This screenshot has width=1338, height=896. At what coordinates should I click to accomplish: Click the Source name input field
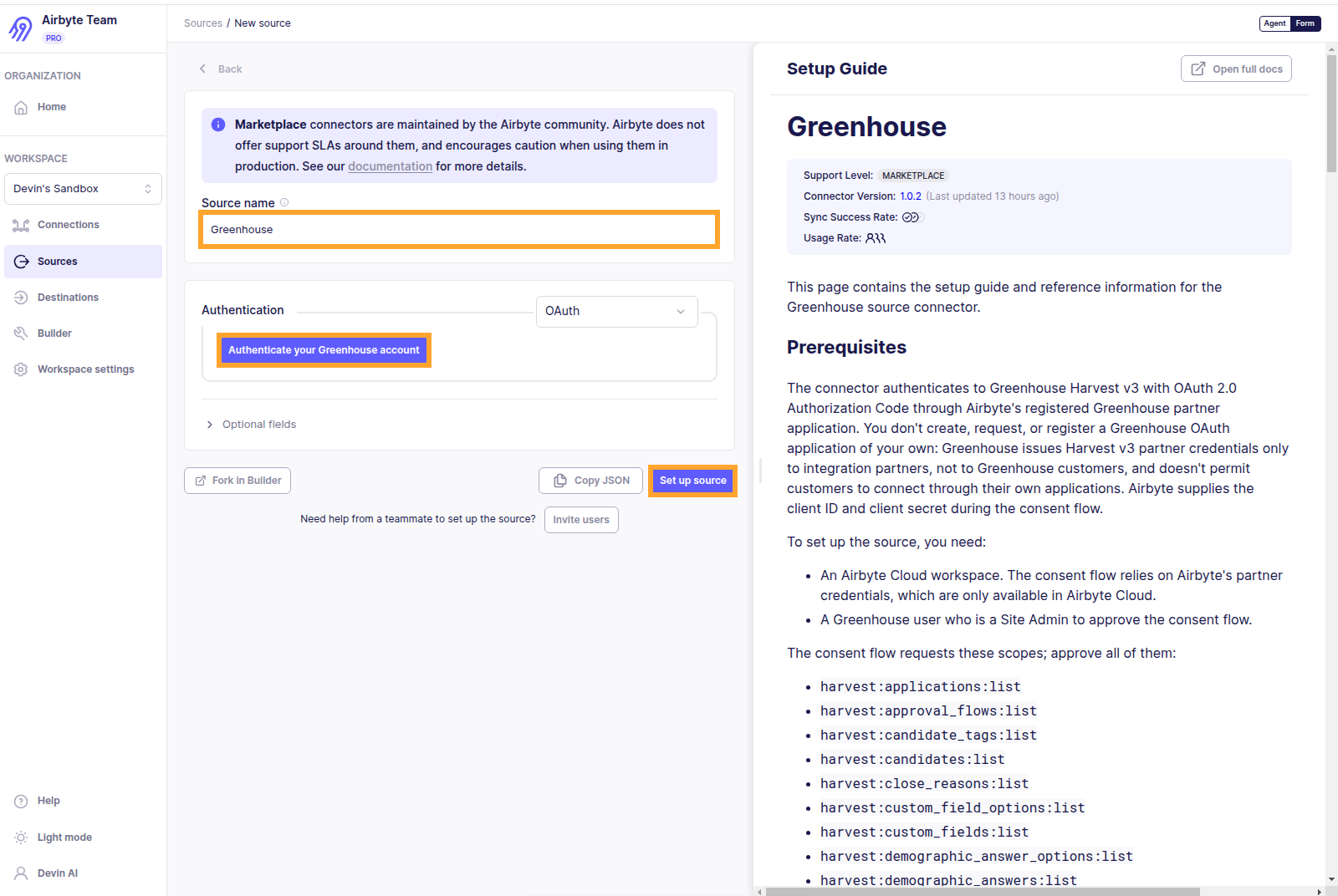click(459, 229)
